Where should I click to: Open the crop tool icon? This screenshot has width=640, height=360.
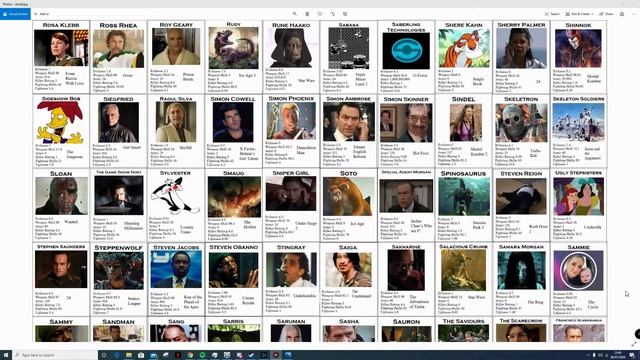(345, 14)
